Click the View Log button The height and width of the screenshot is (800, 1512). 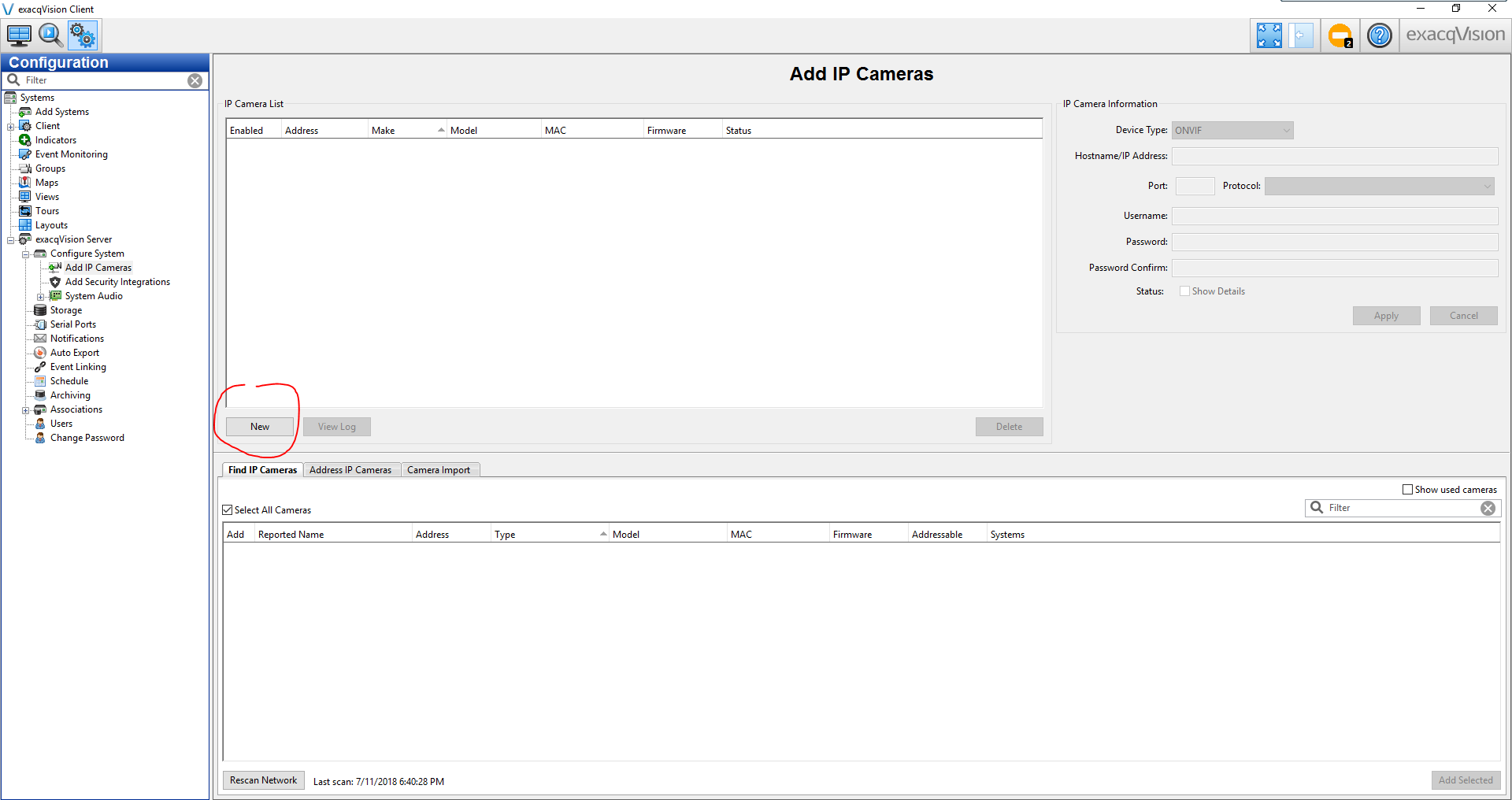tap(337, 427)
